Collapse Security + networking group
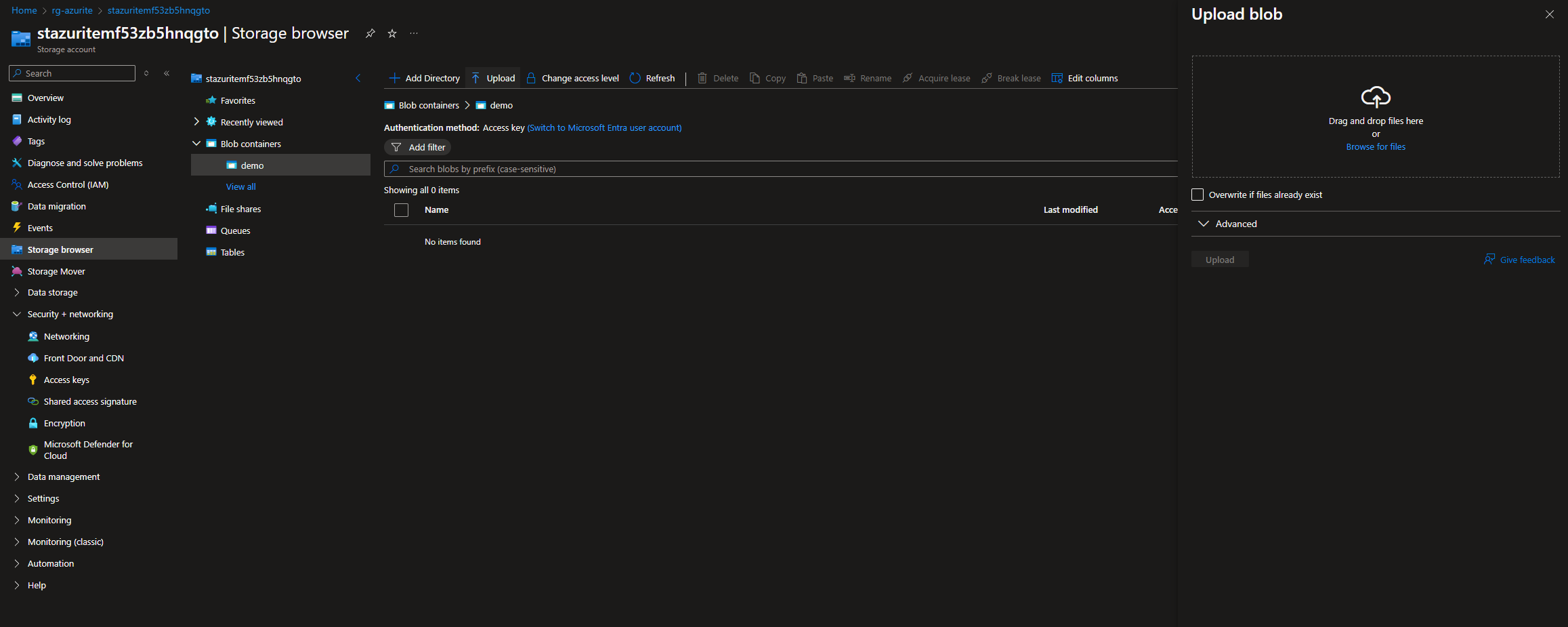 pyautogui.click(x=17, y=315)
